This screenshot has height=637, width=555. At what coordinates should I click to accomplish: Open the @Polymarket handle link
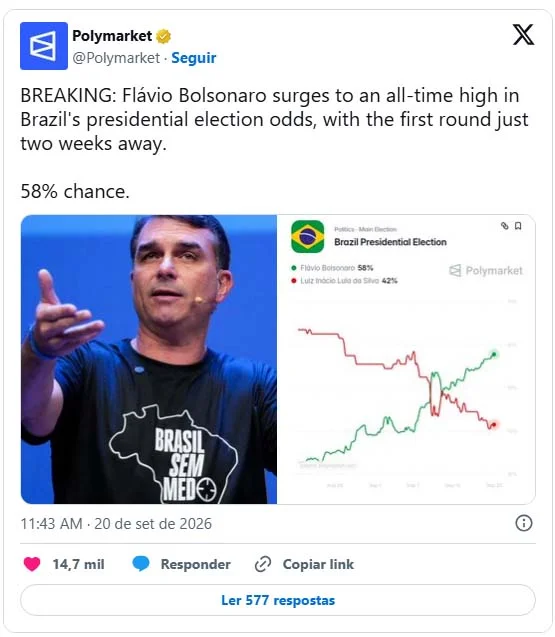coord(116,58)
